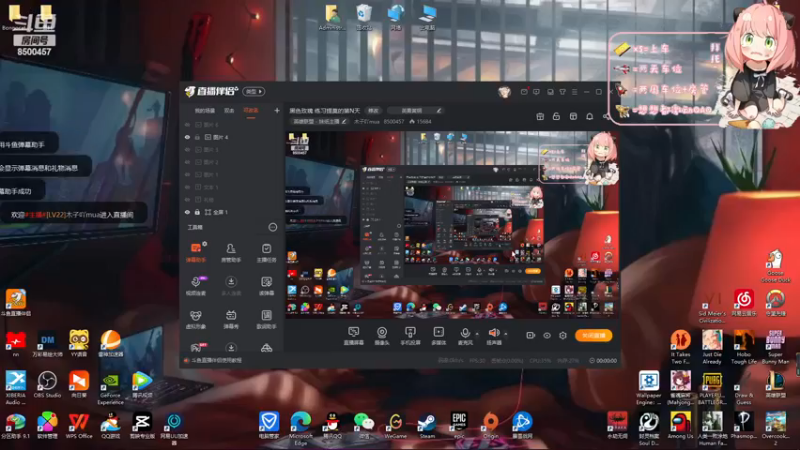Click the skin shirt icon in title bar
The height and width of the screenshot is (450, 800).
coord(562,92)
